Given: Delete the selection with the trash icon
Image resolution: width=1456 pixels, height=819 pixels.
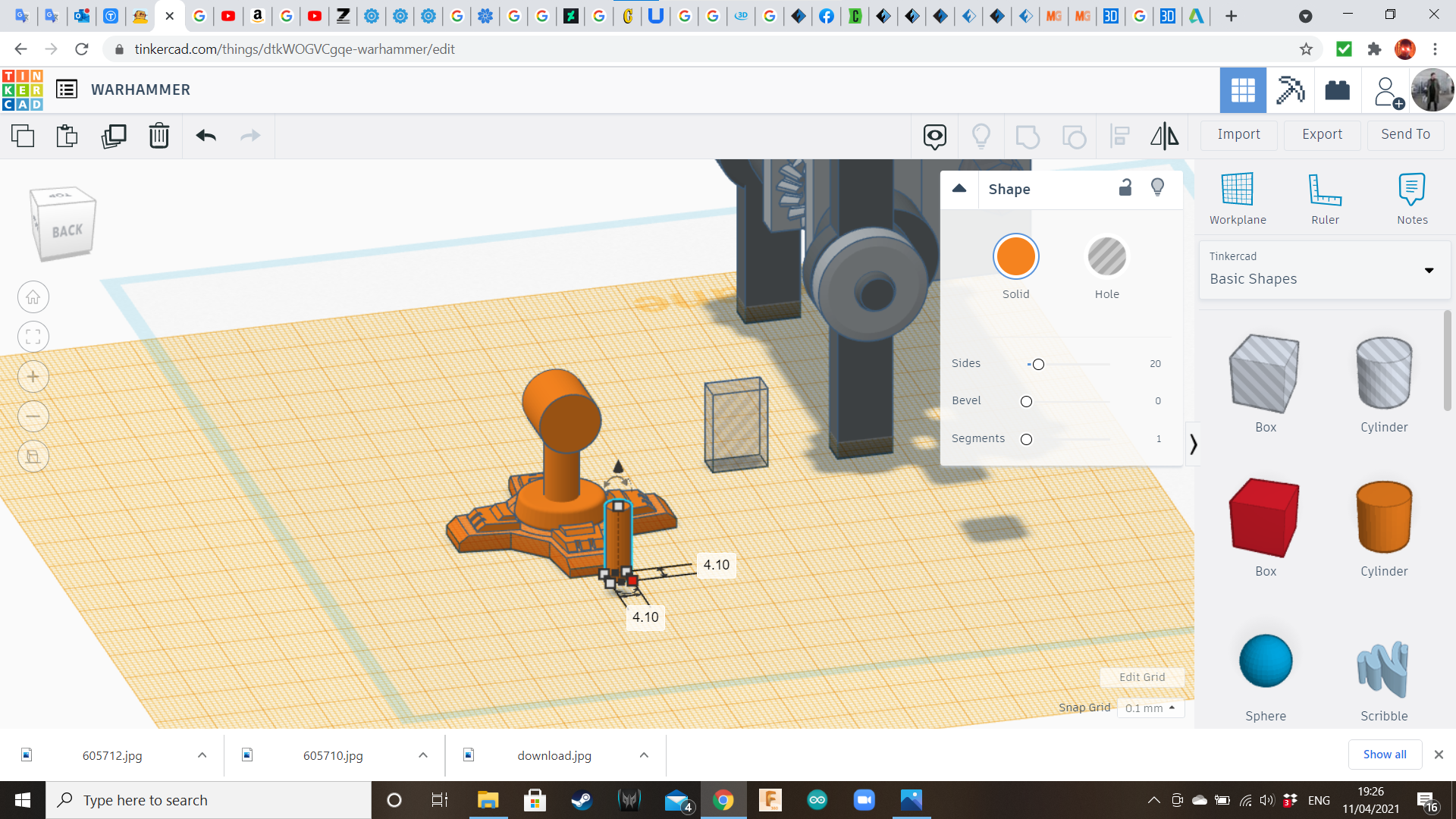Looking at the screenshot, I should tap(158, 136).
